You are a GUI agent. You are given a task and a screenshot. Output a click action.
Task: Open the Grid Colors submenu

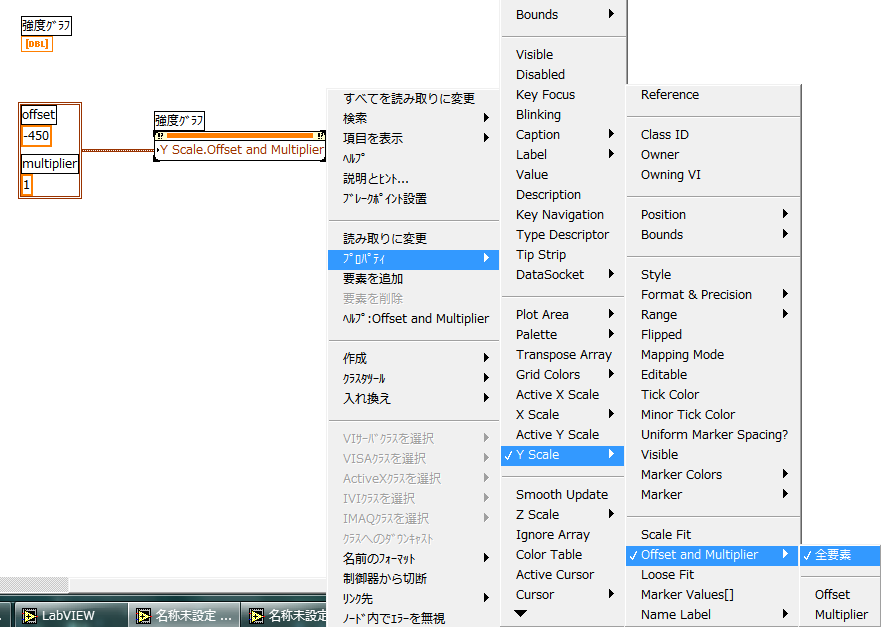(x=562, y=375)
